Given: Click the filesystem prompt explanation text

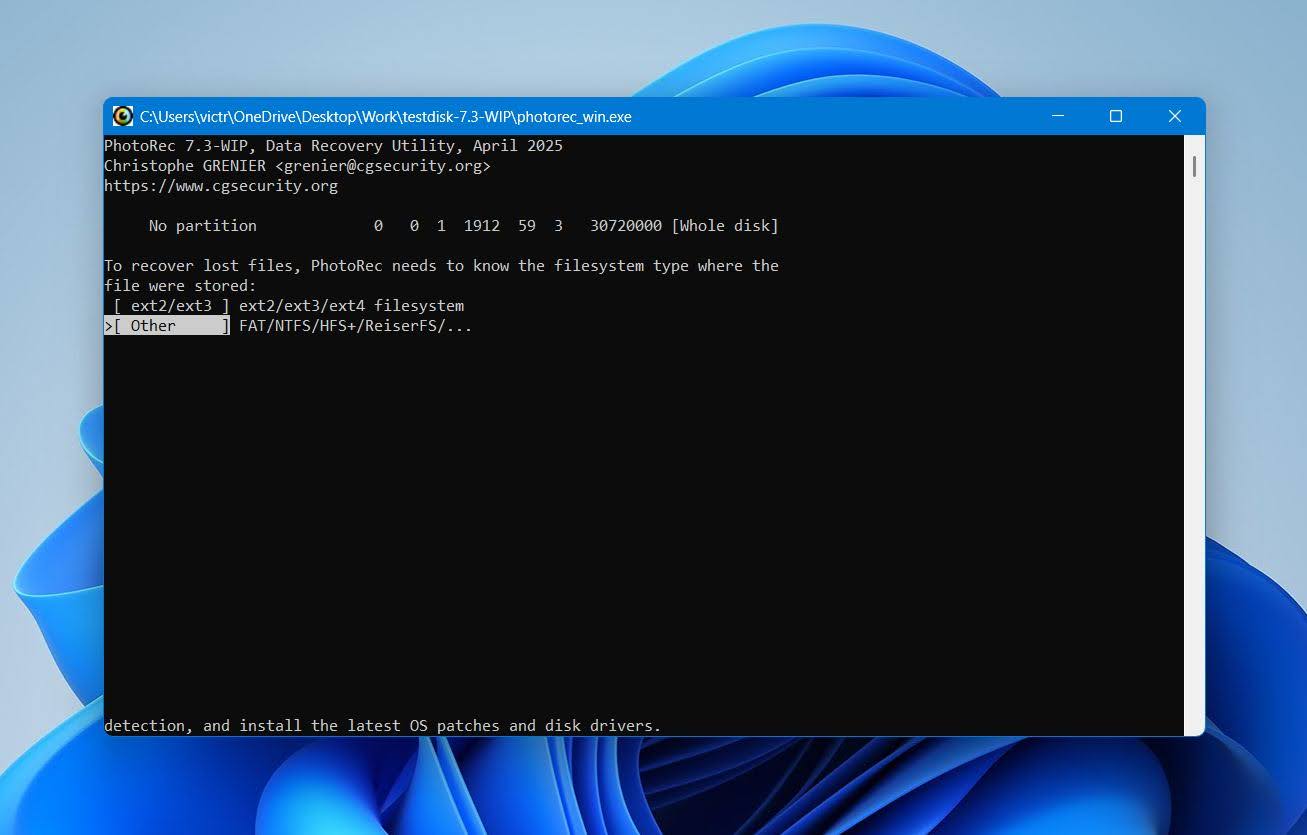Looking at the screenshot, I should point(440,265).
